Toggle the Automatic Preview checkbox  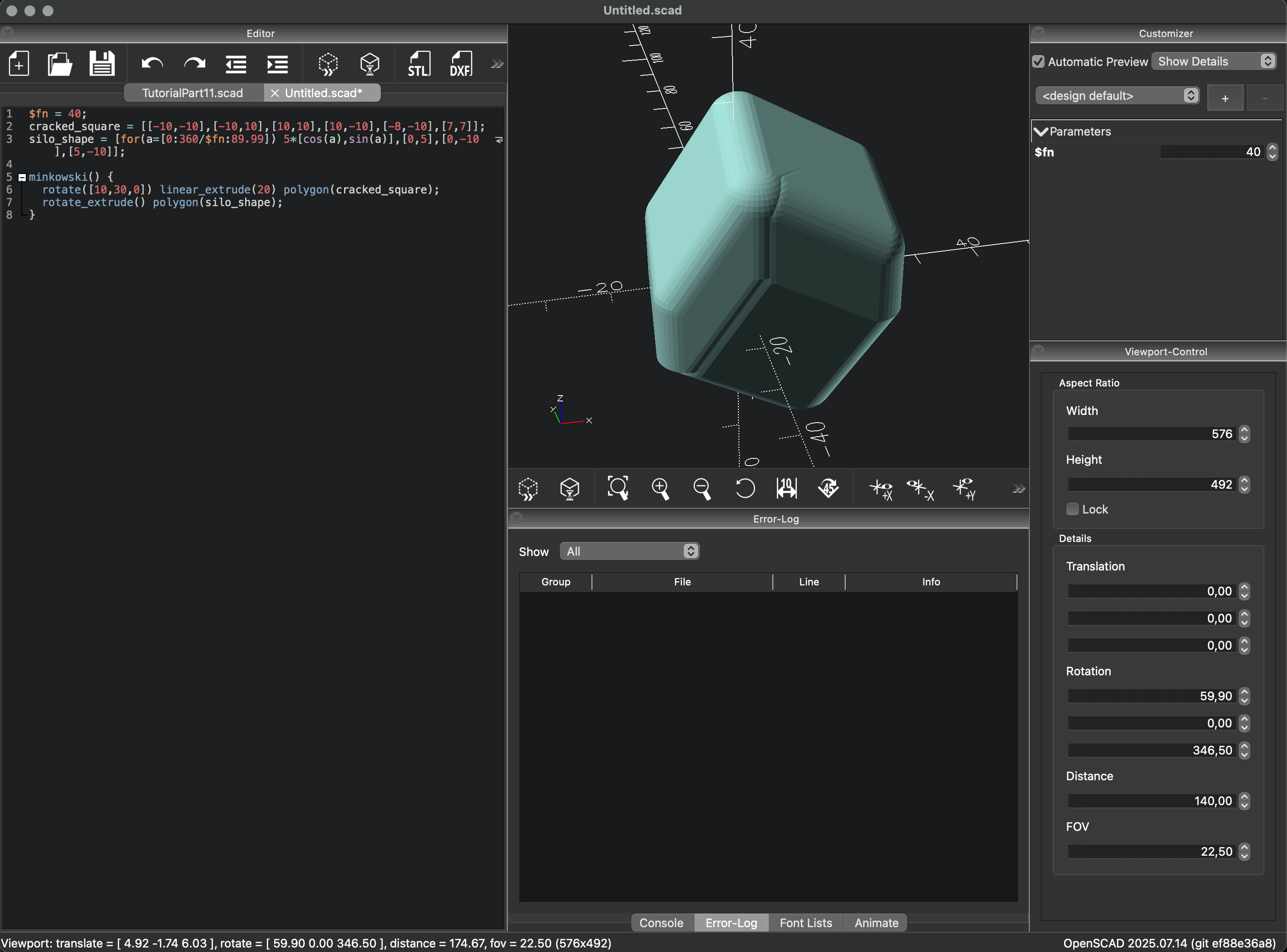pyautogui.click(x=1039, y=61)
